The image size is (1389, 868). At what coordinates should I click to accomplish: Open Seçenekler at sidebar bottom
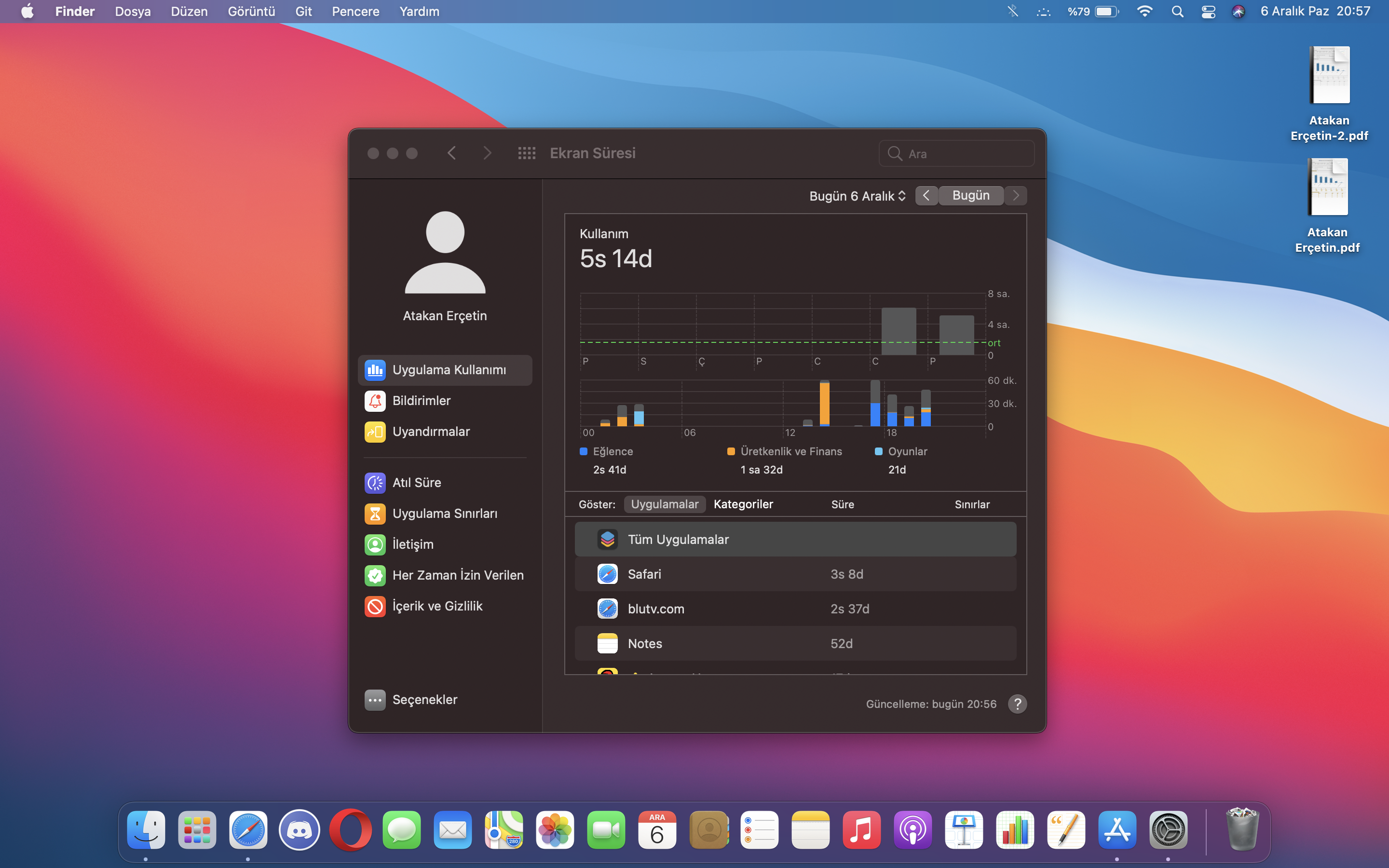tap(411, 700)
